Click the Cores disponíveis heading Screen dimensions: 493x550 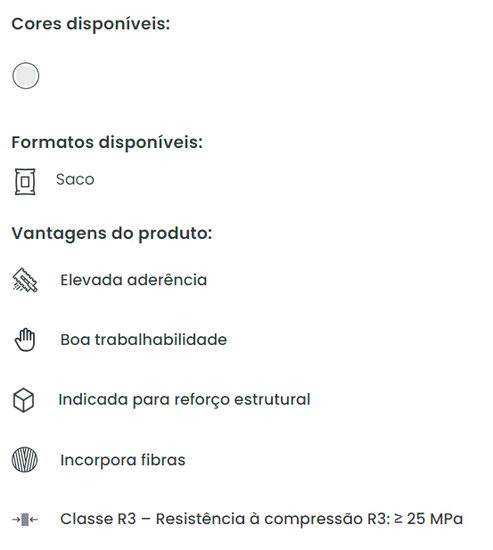[x=91, y=24]
